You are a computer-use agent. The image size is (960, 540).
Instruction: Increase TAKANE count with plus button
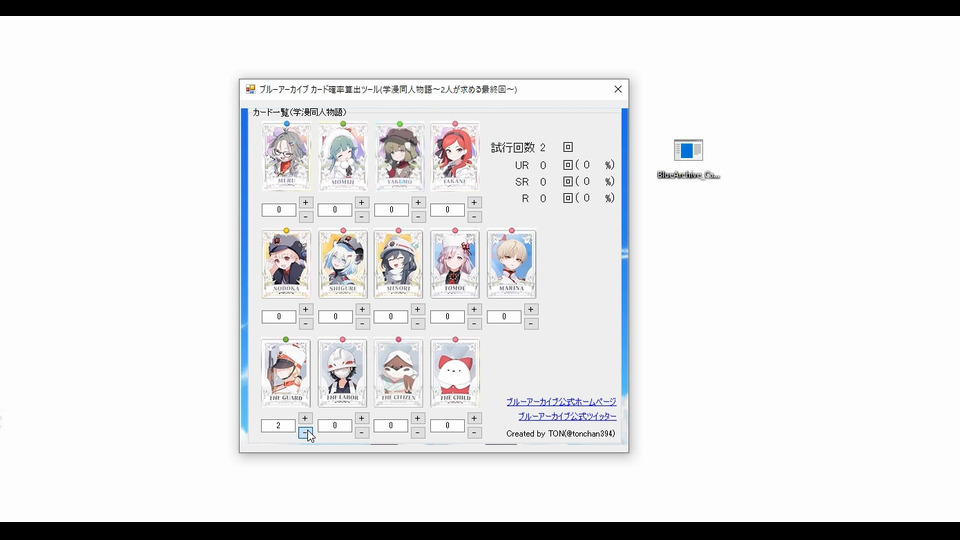[474, 203]
